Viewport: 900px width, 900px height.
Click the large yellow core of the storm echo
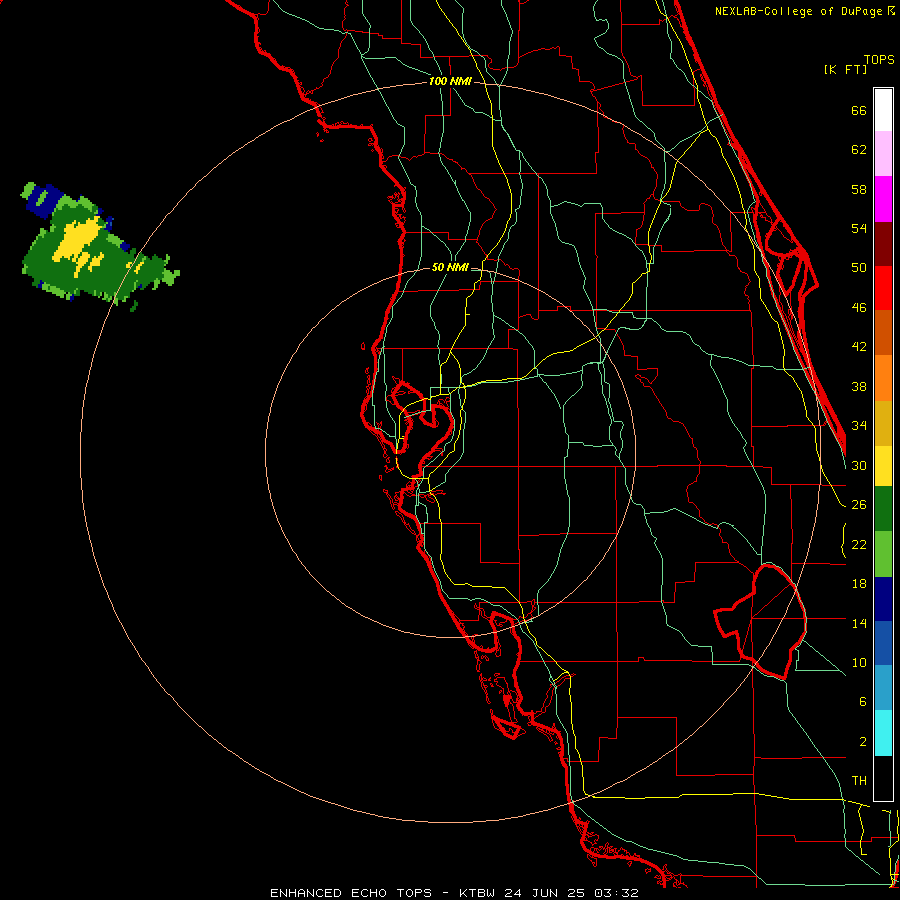click(77, 240)
